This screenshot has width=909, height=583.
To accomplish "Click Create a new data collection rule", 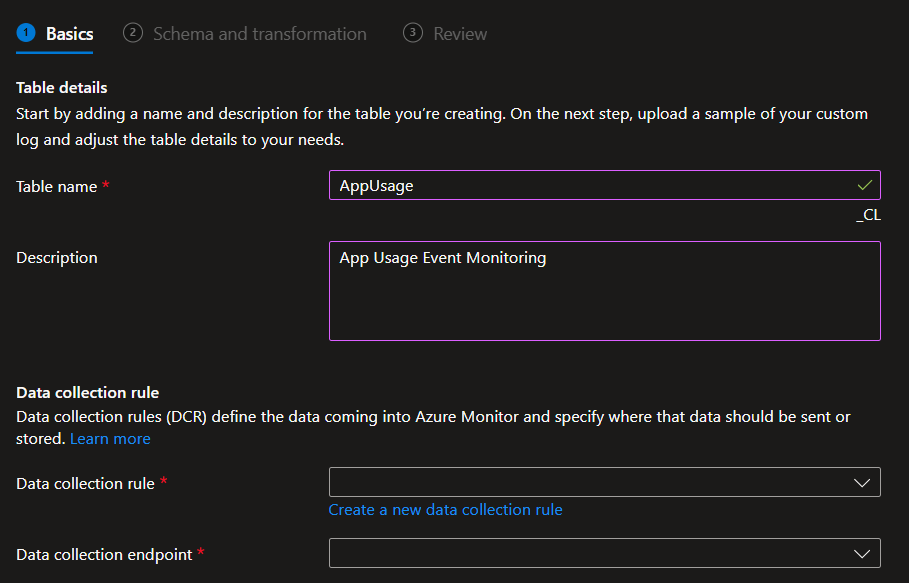I will click(x=445, y=510).
